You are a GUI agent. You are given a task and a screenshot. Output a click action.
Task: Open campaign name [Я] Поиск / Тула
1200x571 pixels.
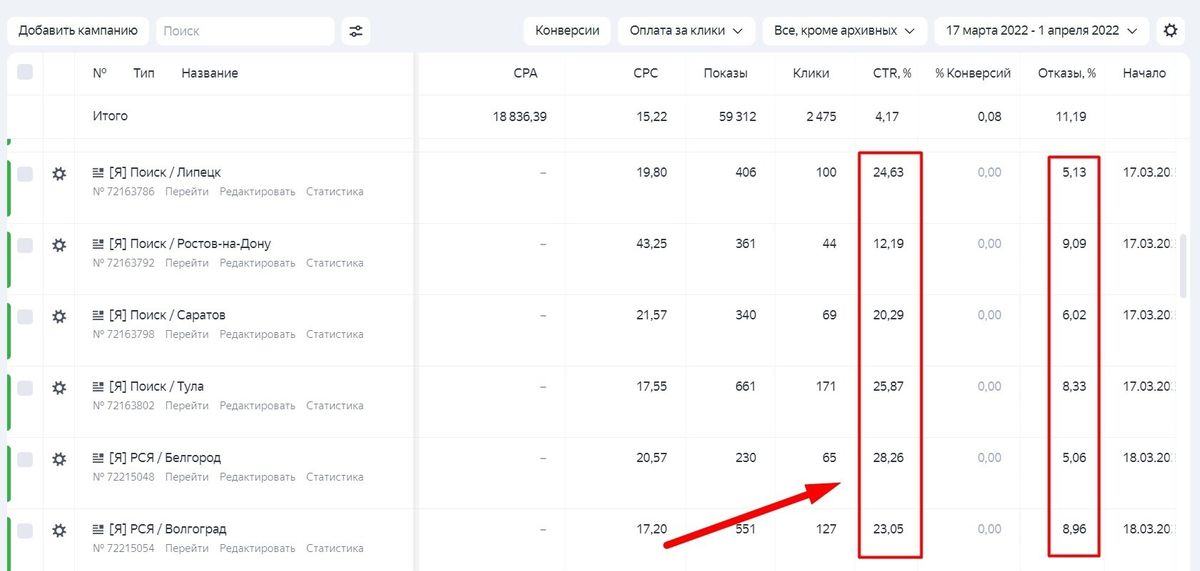pyautogui.click(x=156, y=386)
